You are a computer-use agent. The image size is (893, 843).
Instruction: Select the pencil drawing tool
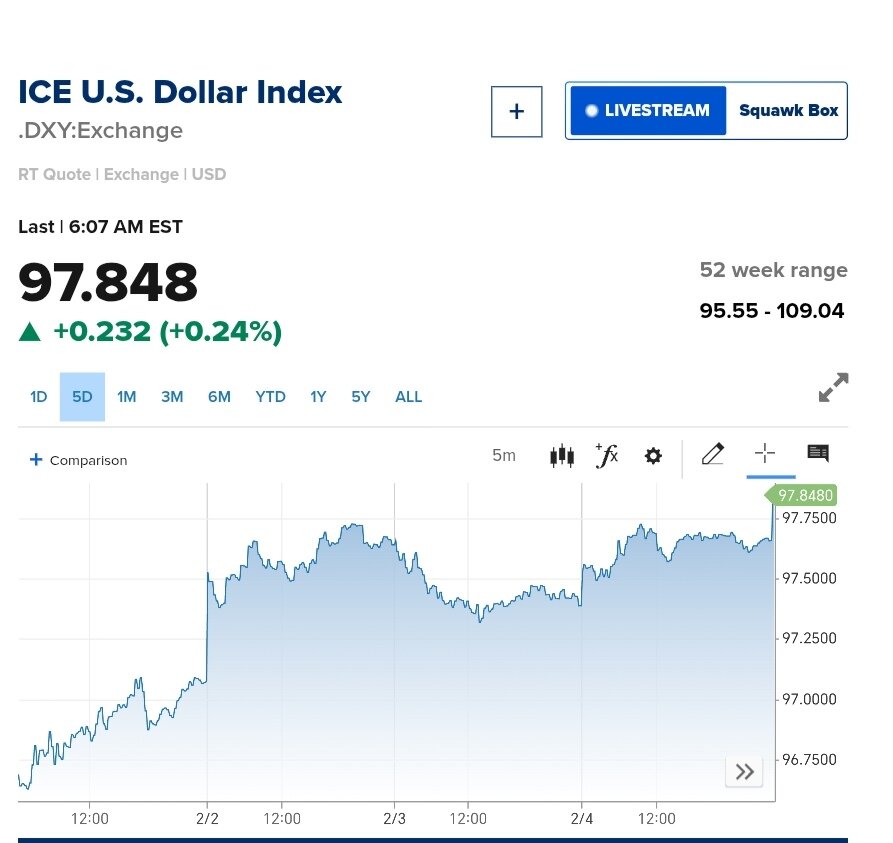[x=712, y=454]
